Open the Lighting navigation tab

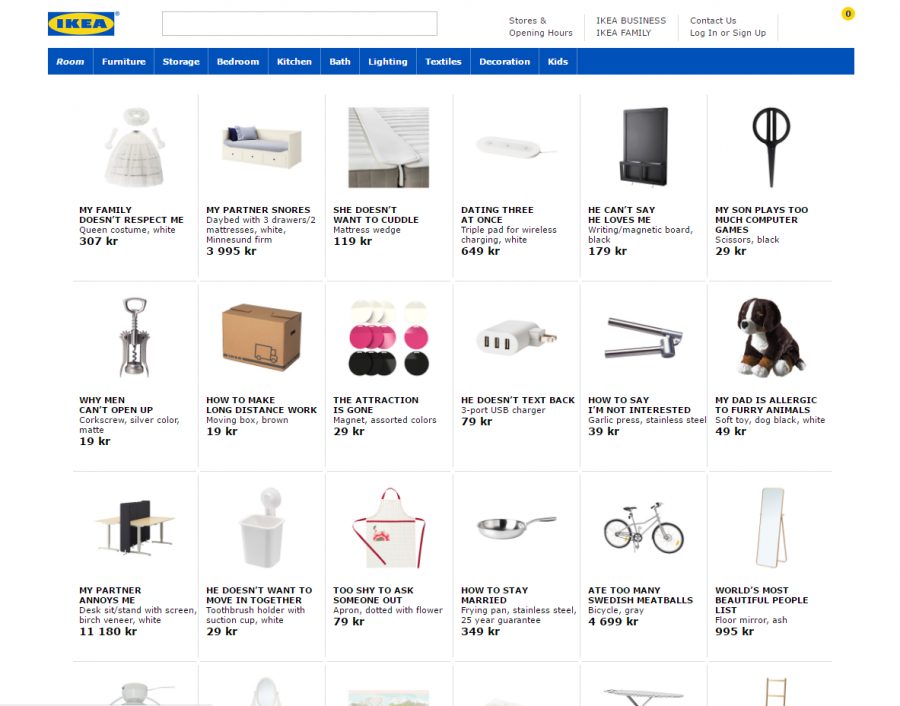[x=387, y=61]
